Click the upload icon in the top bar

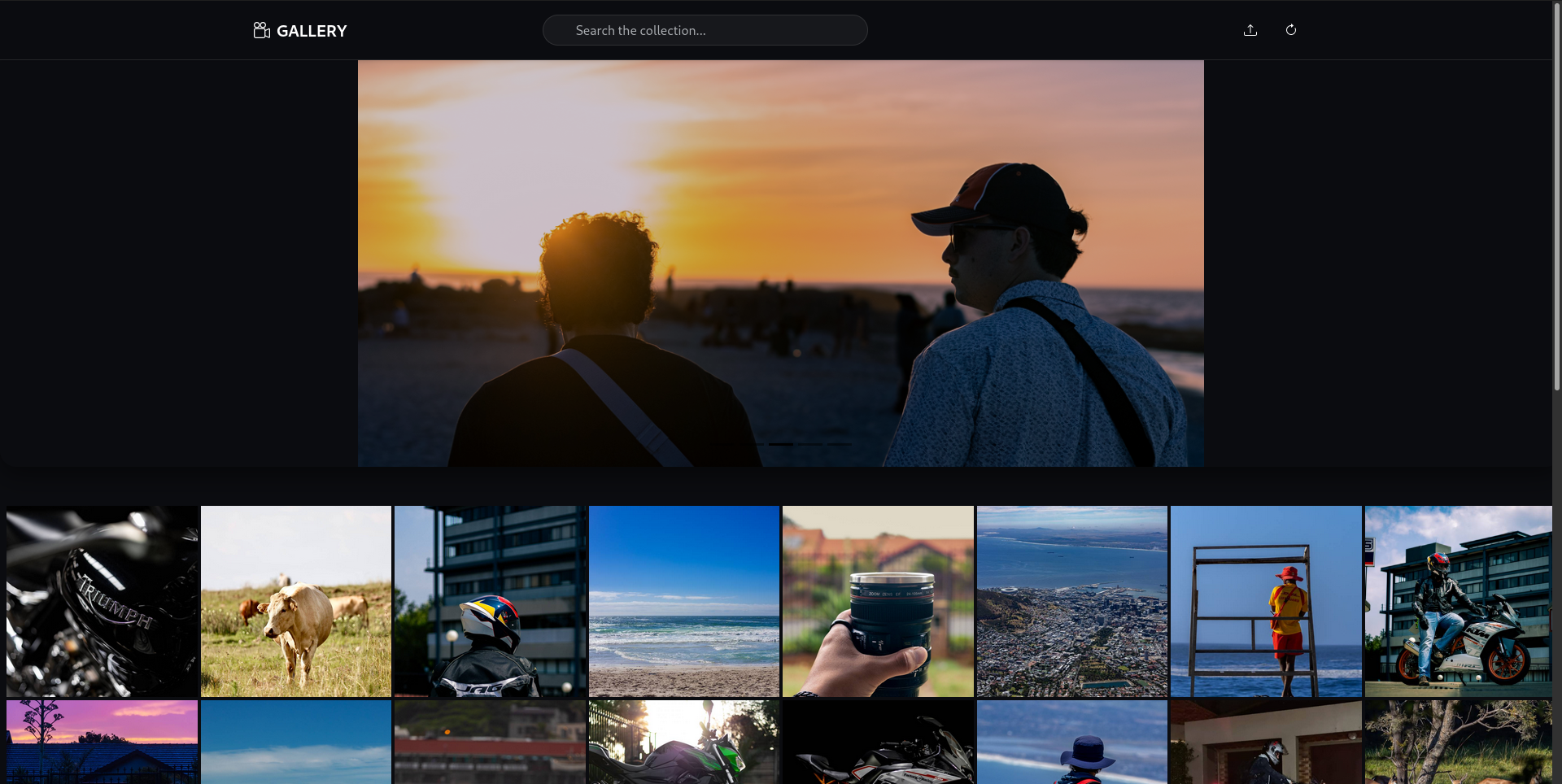click(x=1250, y=29)
